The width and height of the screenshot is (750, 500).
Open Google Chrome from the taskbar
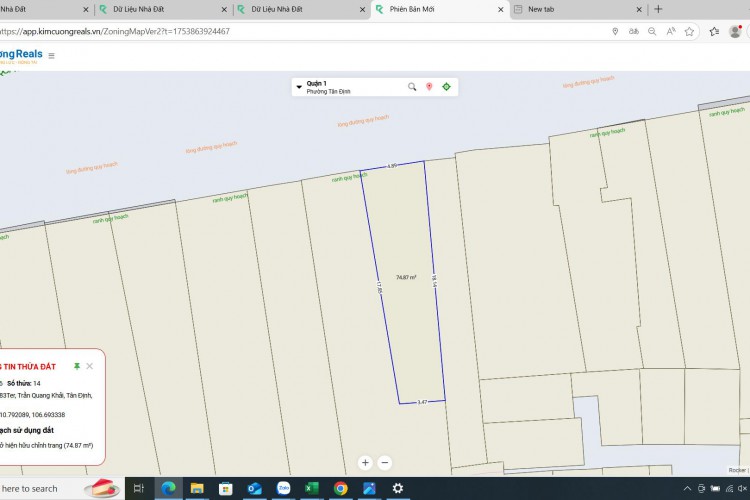click(341, 489)
